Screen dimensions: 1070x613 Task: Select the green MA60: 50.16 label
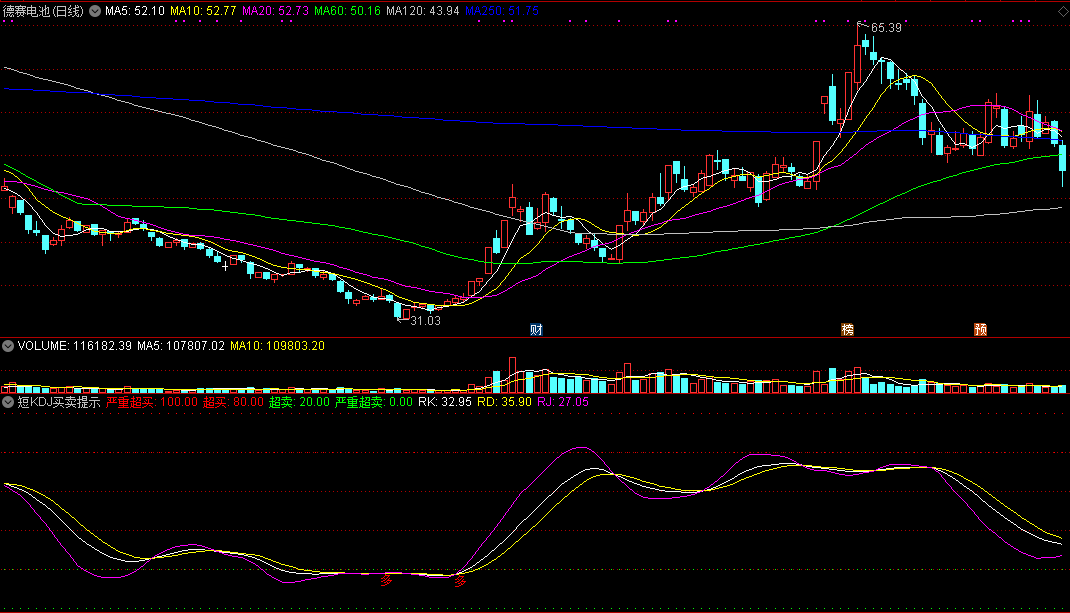347,11
